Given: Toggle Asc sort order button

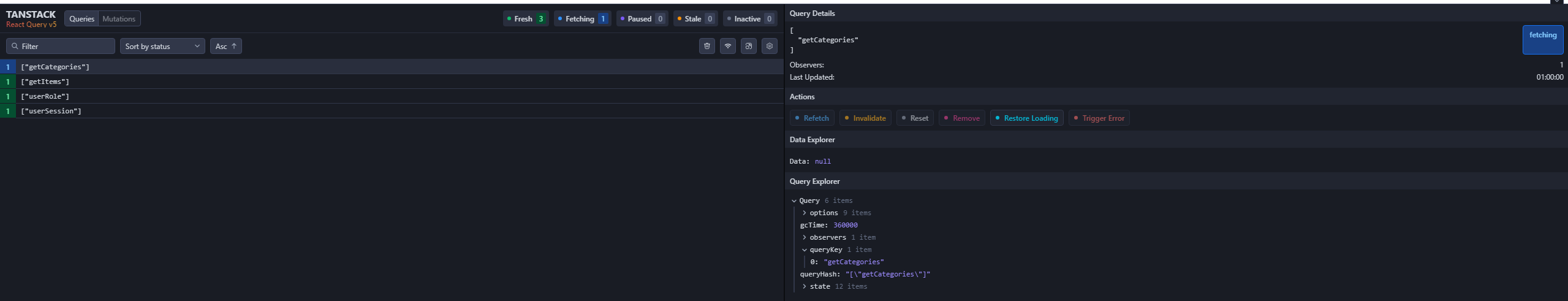Looking at the screenshot, I should [x=226, y=46].
